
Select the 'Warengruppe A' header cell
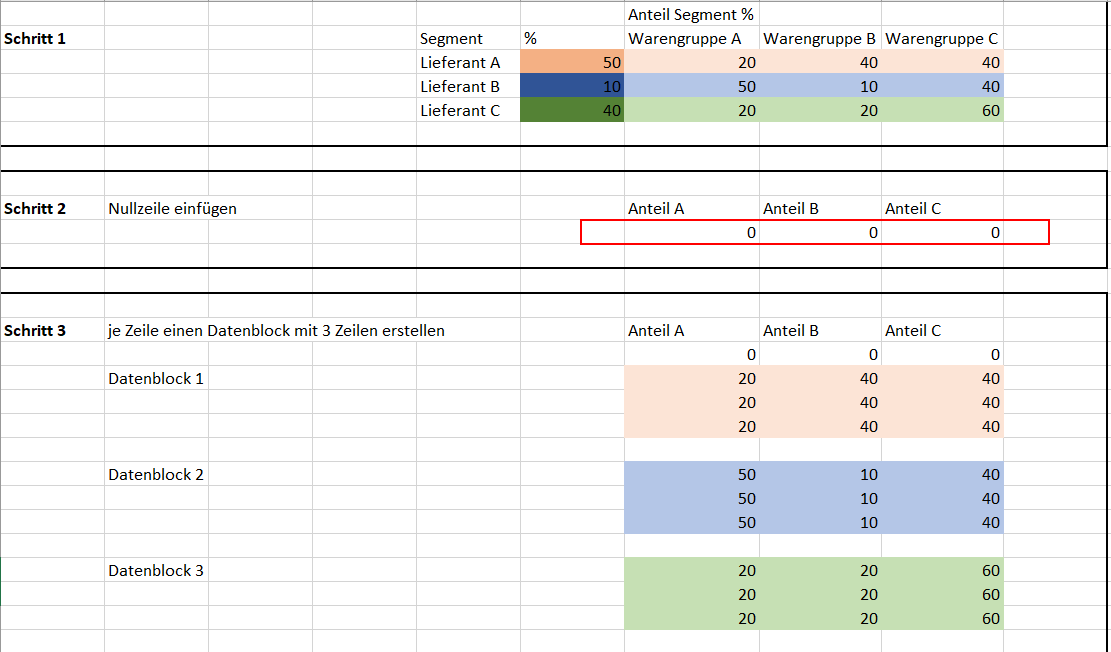[x=692, y=38]
